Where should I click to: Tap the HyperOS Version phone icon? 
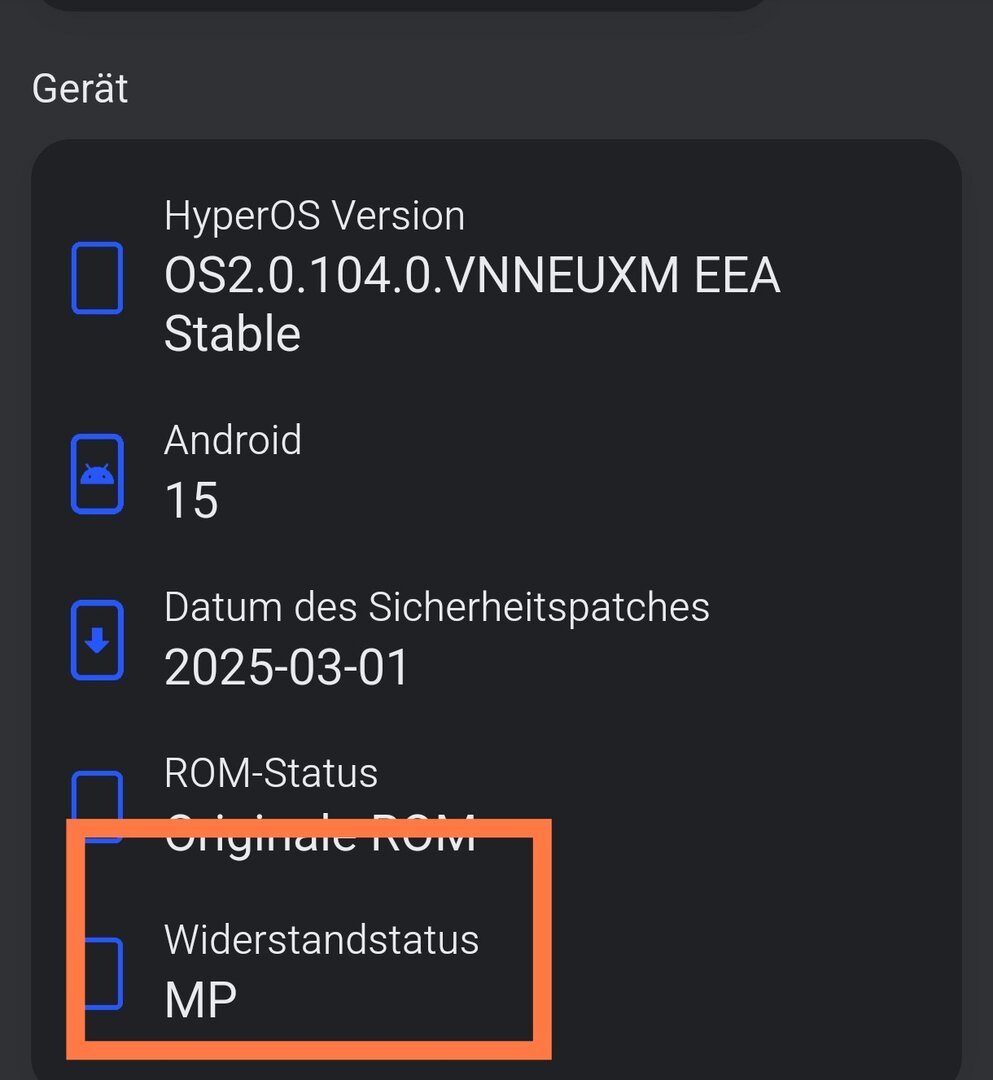tap(97, 278)
